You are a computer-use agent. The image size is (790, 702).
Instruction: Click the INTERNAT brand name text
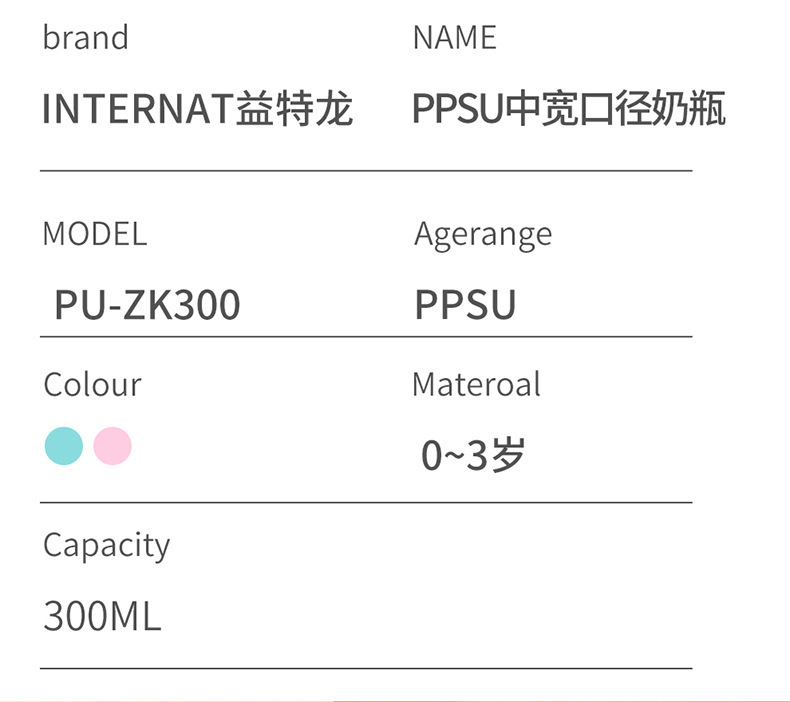point(137,109)
